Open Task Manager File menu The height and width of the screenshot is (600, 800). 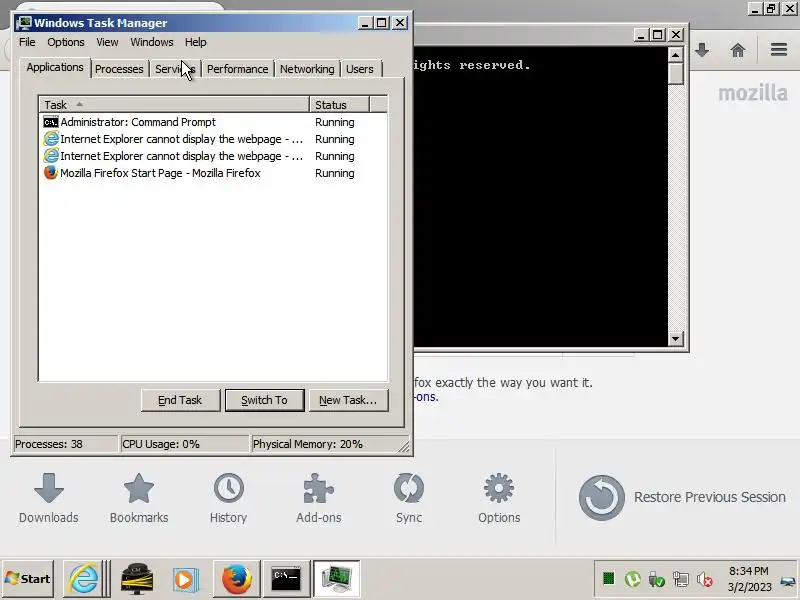(27, 42)
